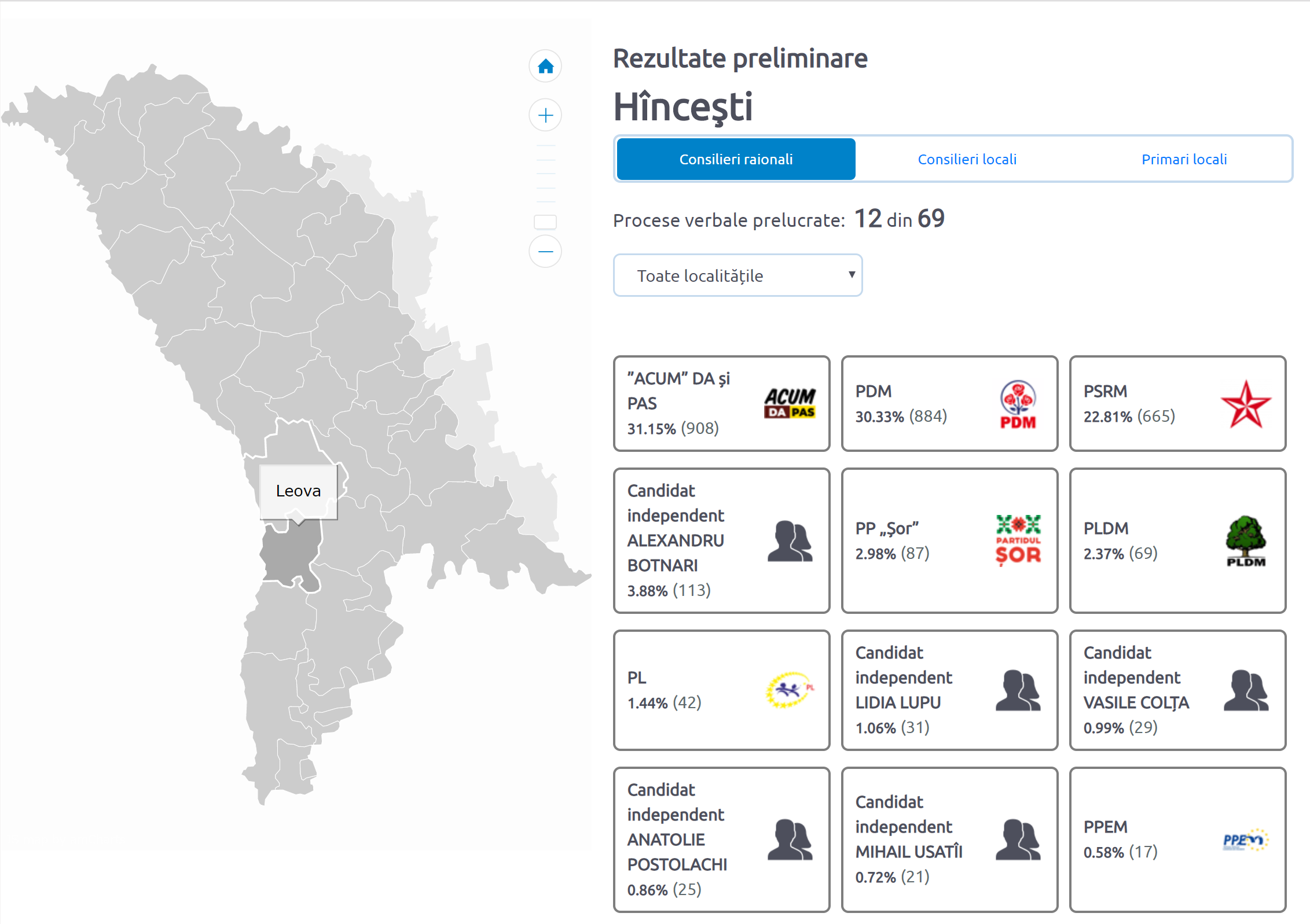The image size is (1310, 924).
Task: Zoom in the map with plus button
Action: (545, 115)
